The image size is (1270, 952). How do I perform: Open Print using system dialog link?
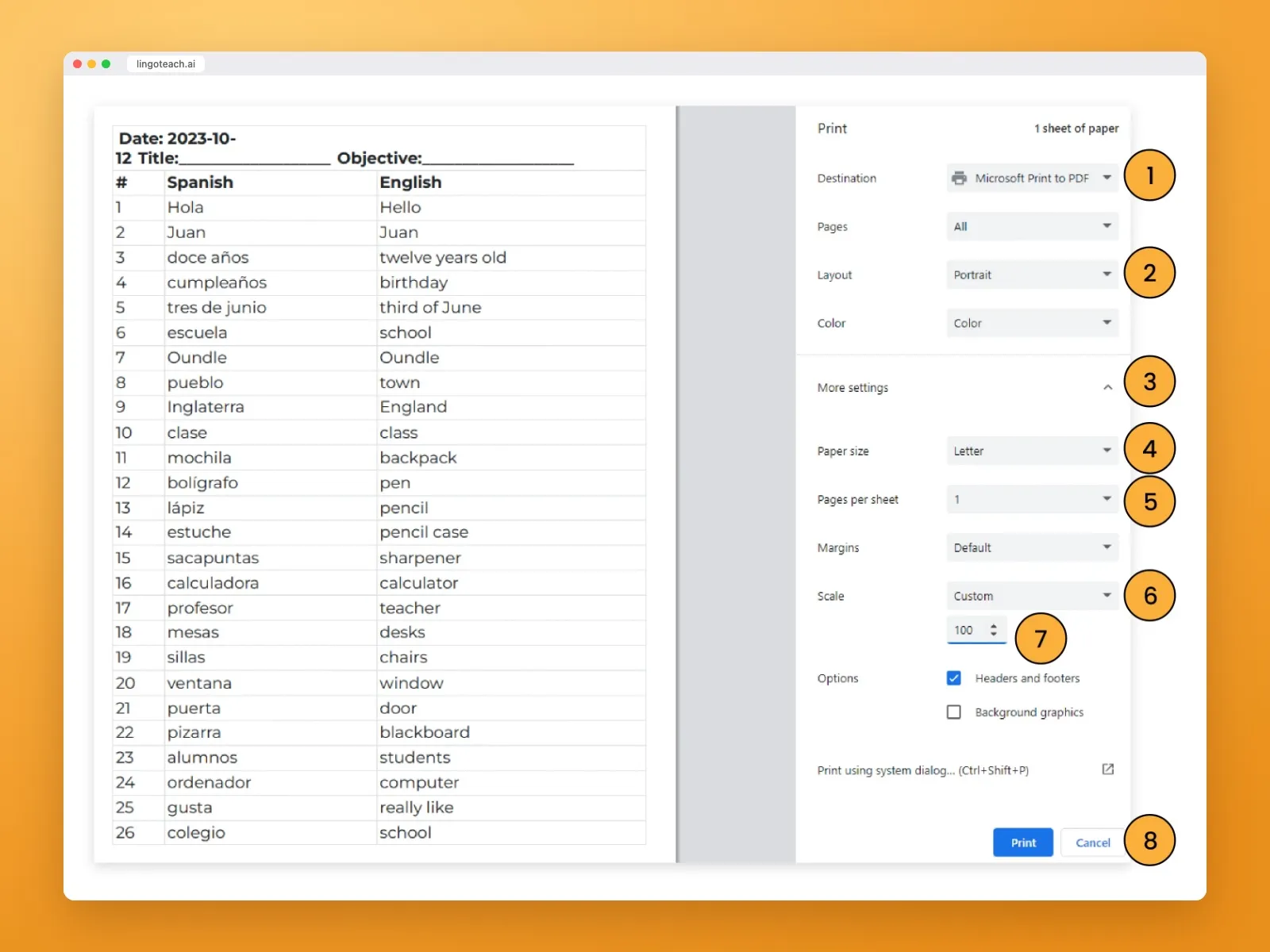click(923, 770)
